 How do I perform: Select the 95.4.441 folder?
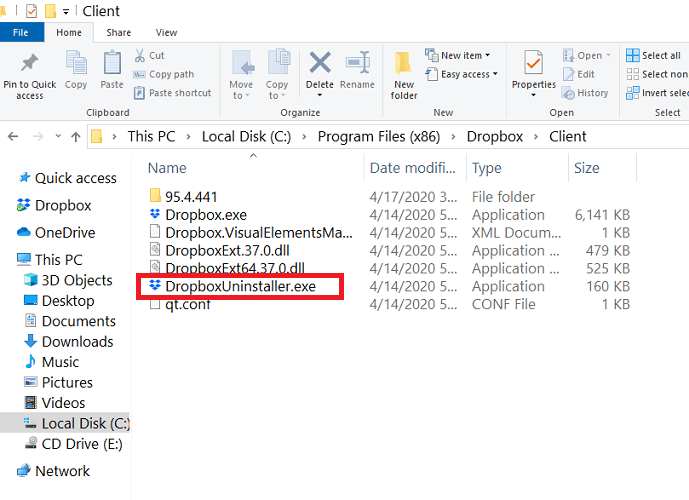tap(191, 197)
